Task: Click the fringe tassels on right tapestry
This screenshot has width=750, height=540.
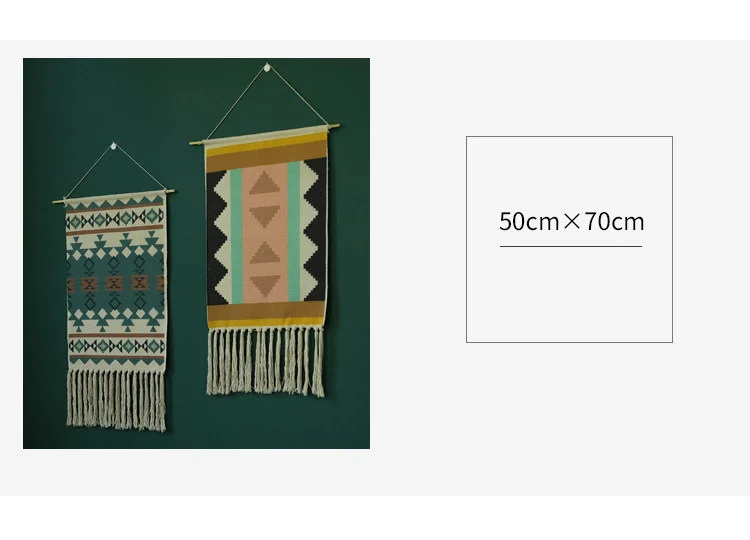Action: tap(265, 361)
